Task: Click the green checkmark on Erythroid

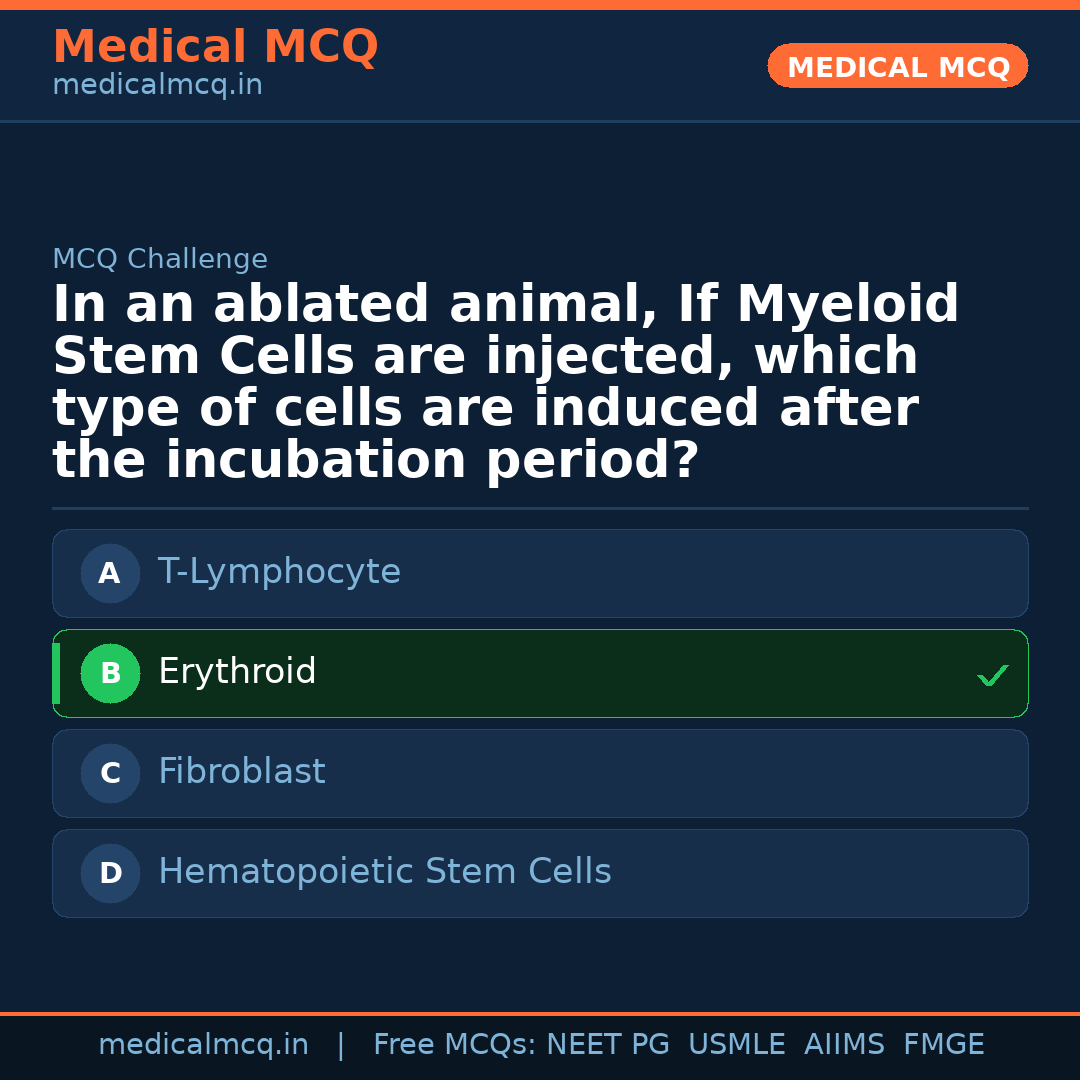Action: 992,676
